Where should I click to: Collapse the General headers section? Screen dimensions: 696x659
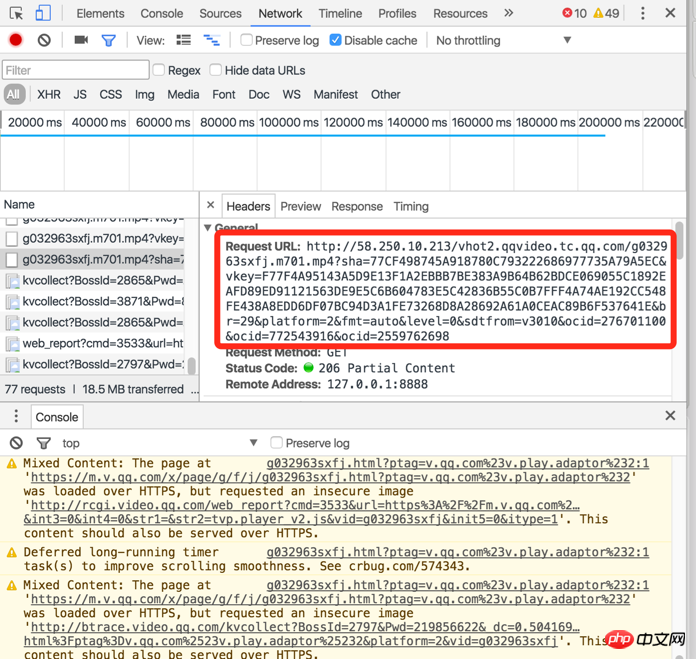pyautogui.click(x=207, y=228)
